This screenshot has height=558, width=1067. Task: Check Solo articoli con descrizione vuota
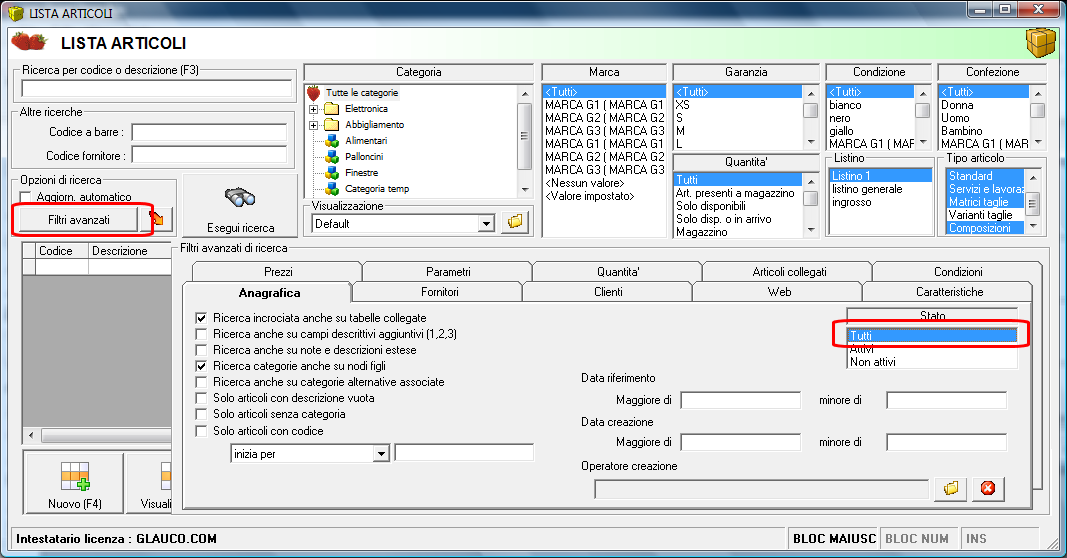point(201,398)
